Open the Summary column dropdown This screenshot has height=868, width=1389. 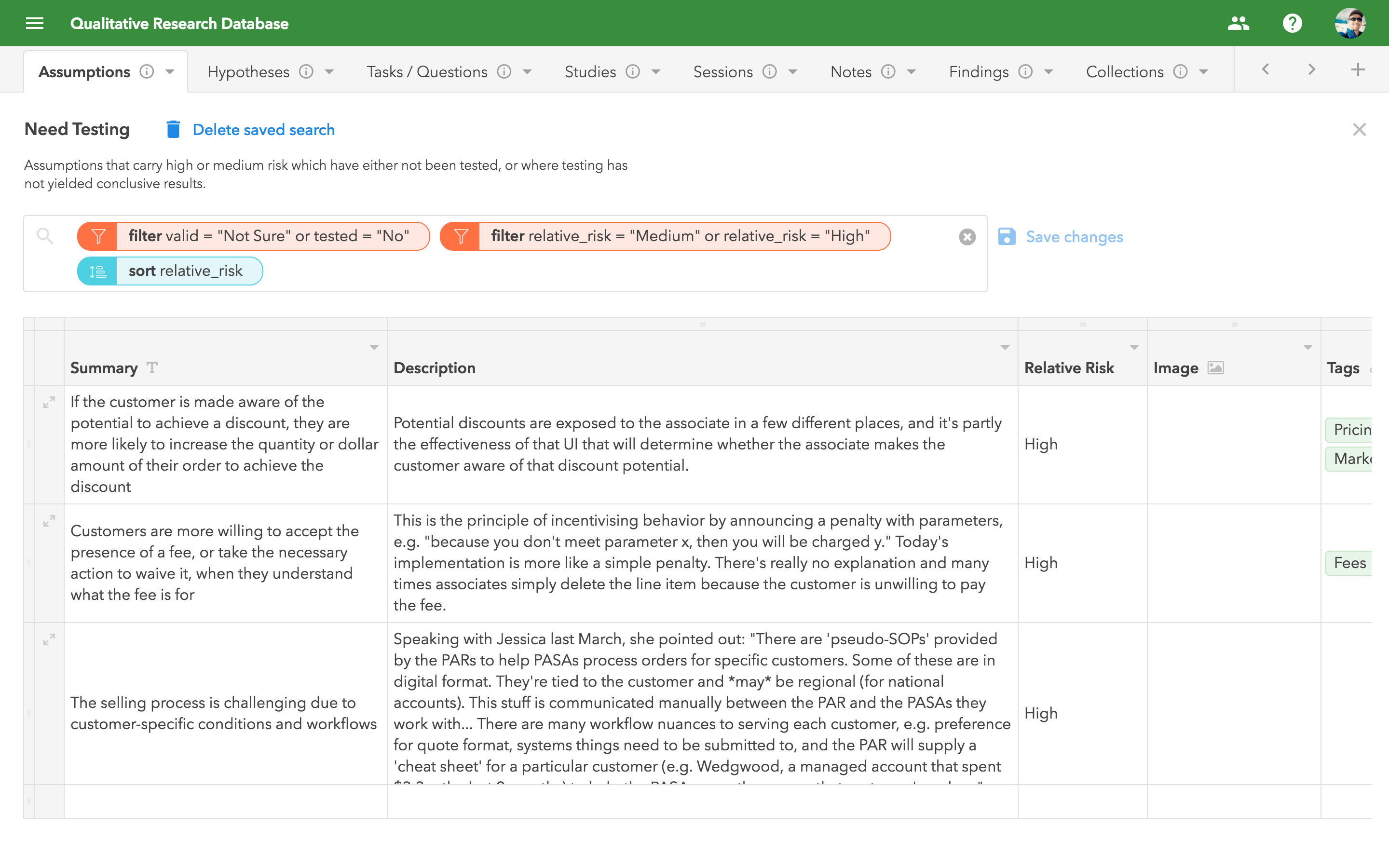(374, 347)
